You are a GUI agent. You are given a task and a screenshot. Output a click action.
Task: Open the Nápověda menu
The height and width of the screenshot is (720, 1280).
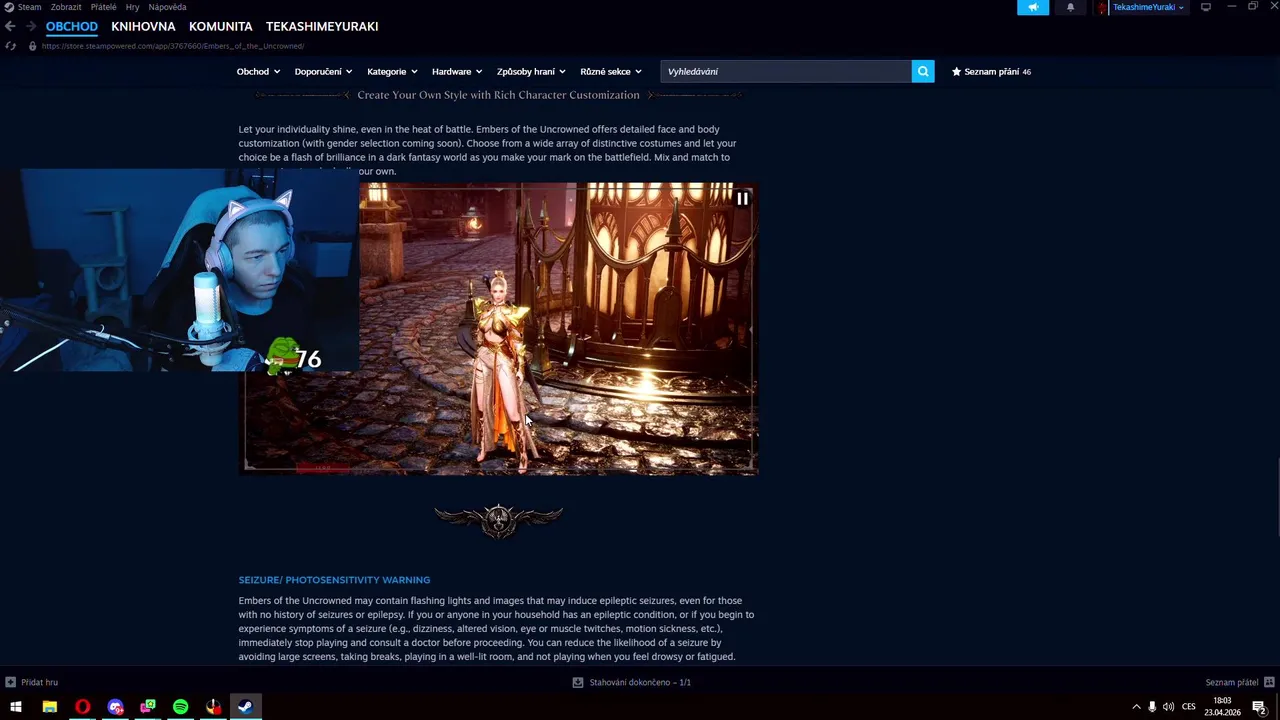point(167,7)
